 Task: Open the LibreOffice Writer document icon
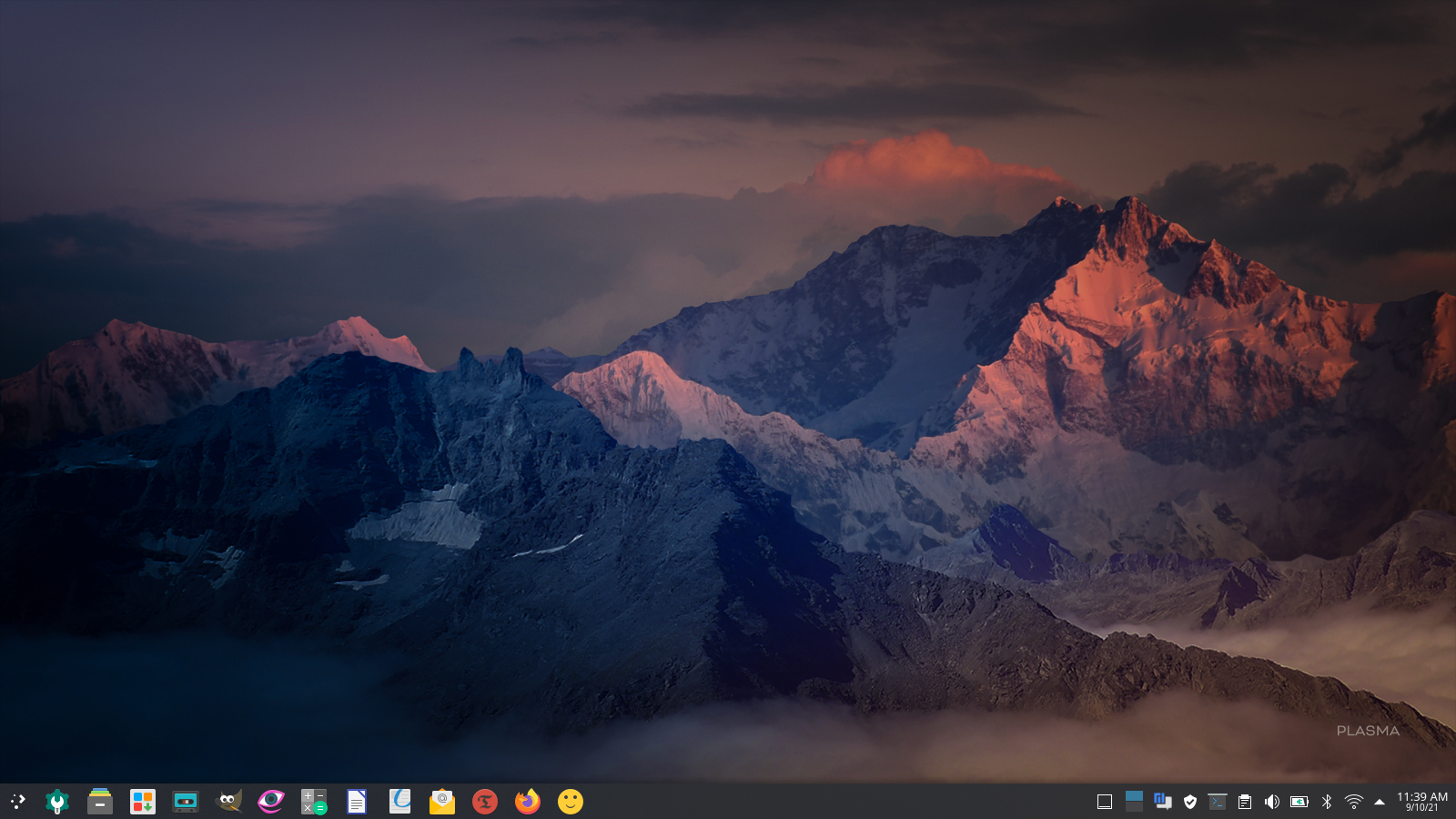click(357, 802)
